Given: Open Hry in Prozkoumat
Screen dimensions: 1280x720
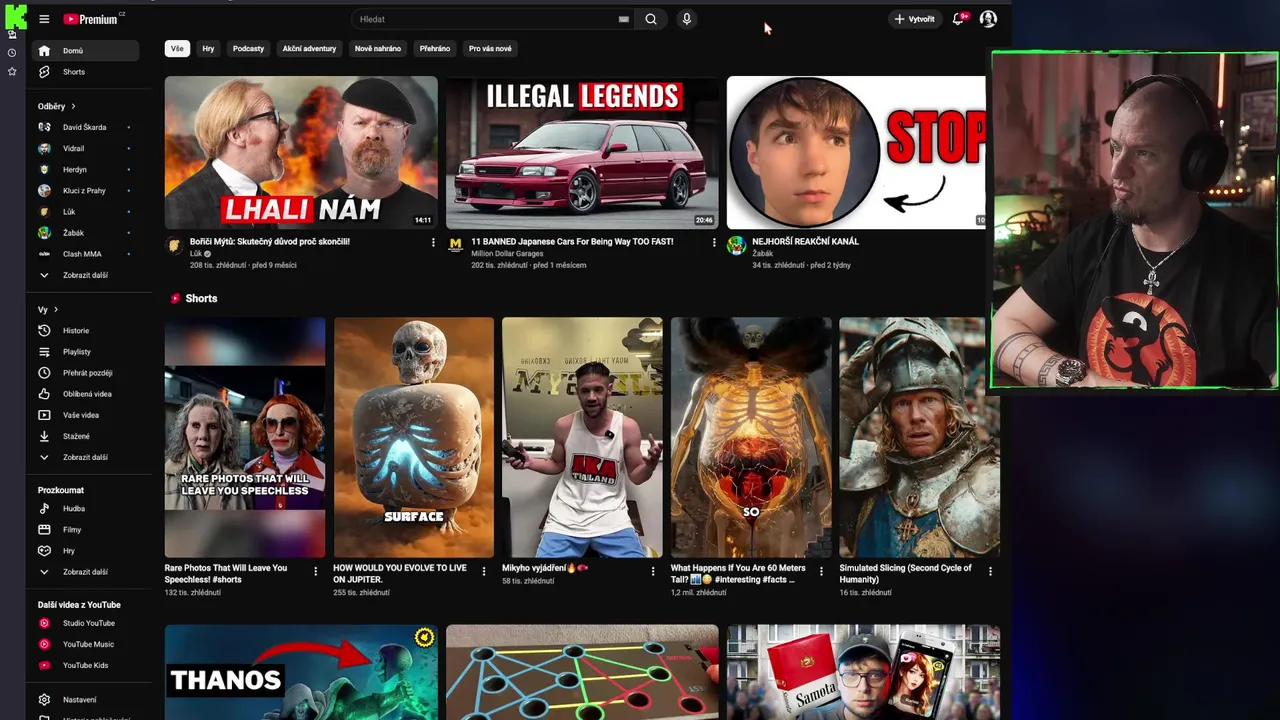Looking at the screenshot, I should (x=84, y=551).
